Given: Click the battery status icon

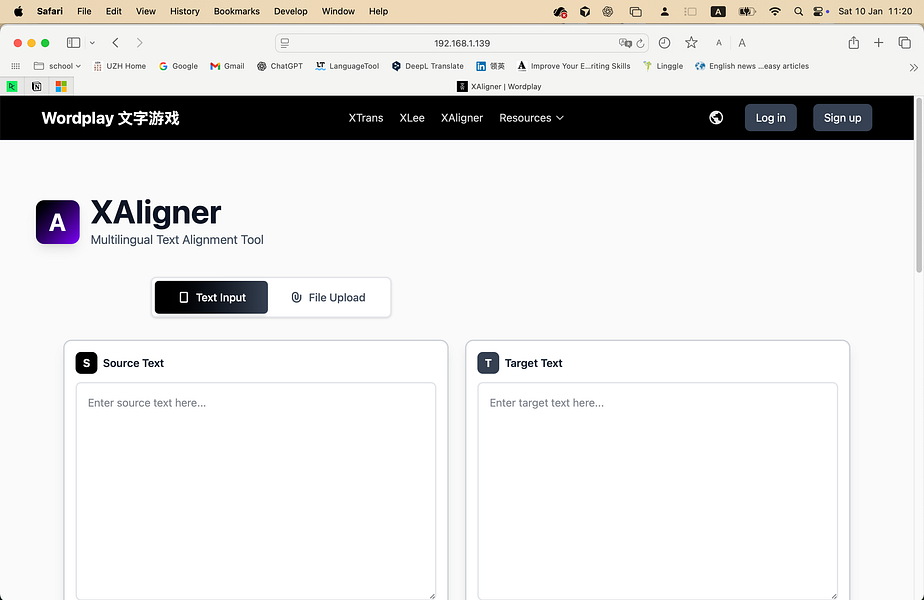Looking at the screenshot, I should pyautogui.click(x=747, y=11).
